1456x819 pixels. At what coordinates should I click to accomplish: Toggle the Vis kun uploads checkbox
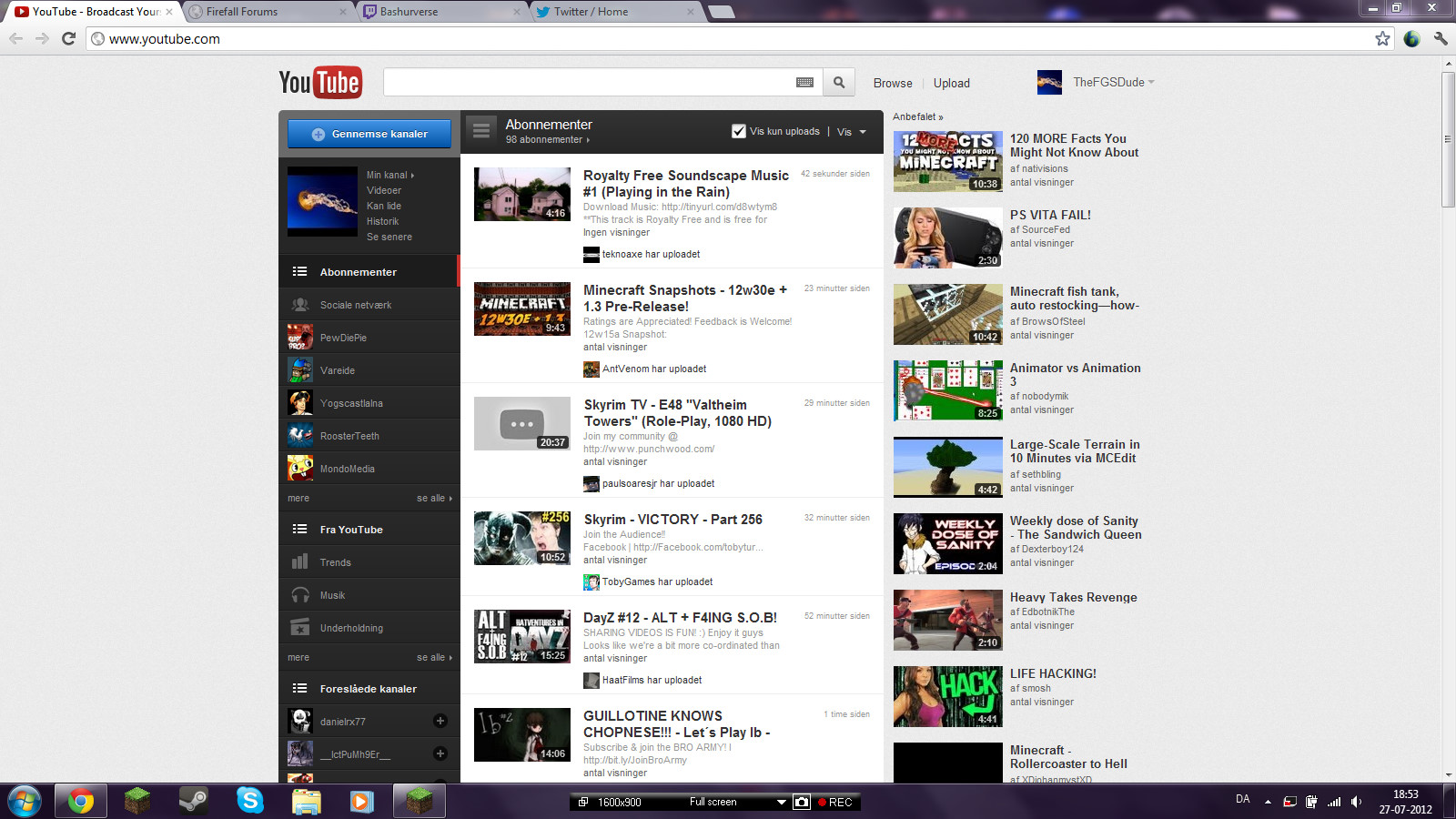click(x=739, y=131)
